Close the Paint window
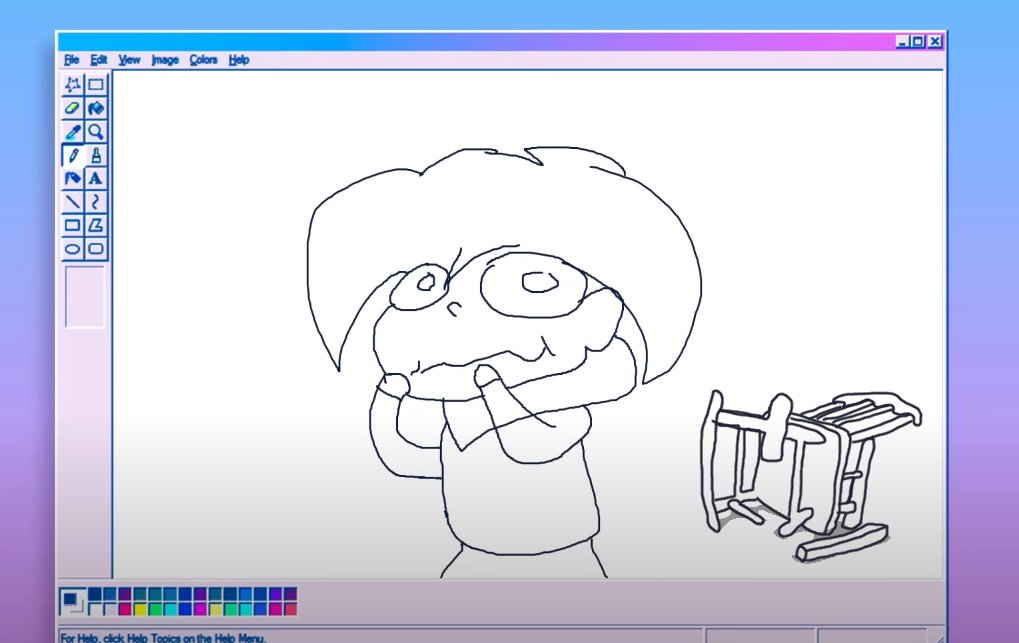1019x643 pixels. click(935, 42)
